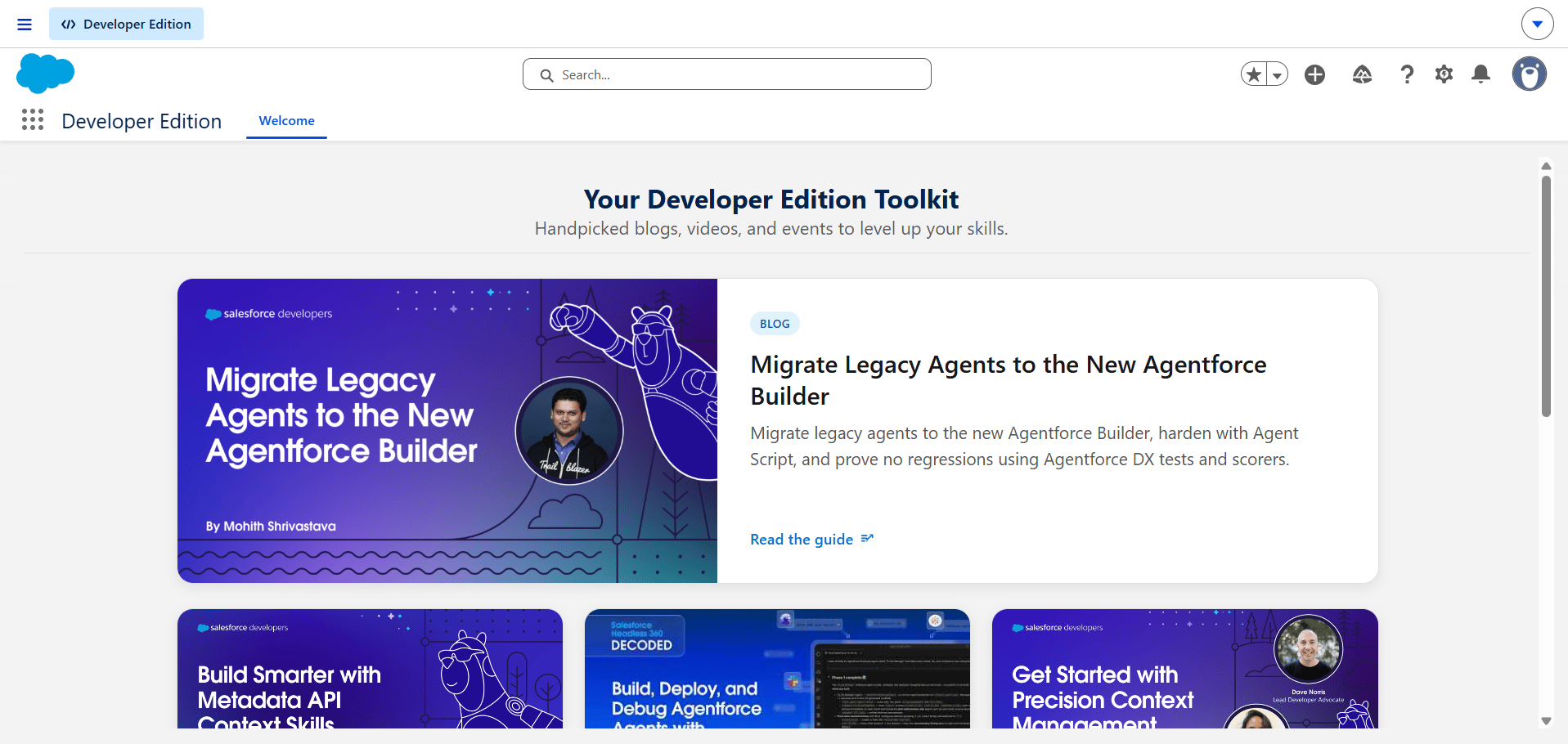Screen dimensions: 1568x744
Task: Open the hamburger navigation menu
Action: (x=25, y=25)
